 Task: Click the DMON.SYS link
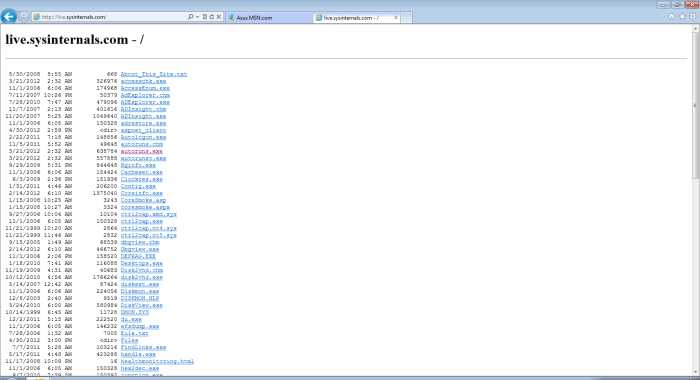pyautogui.click(x=134, y=312)
